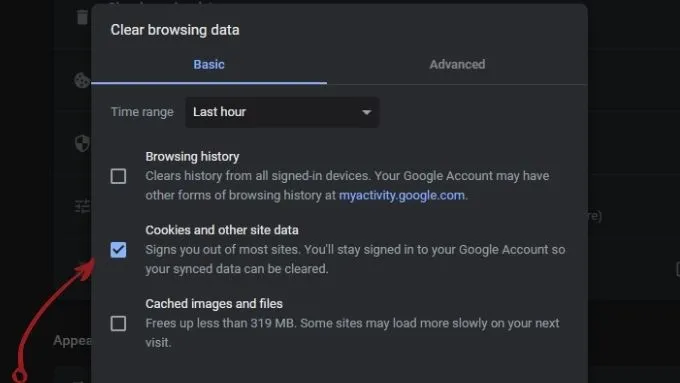Open the myactivity.google.com link
The image size is (680, 383).
pos(402,195)
